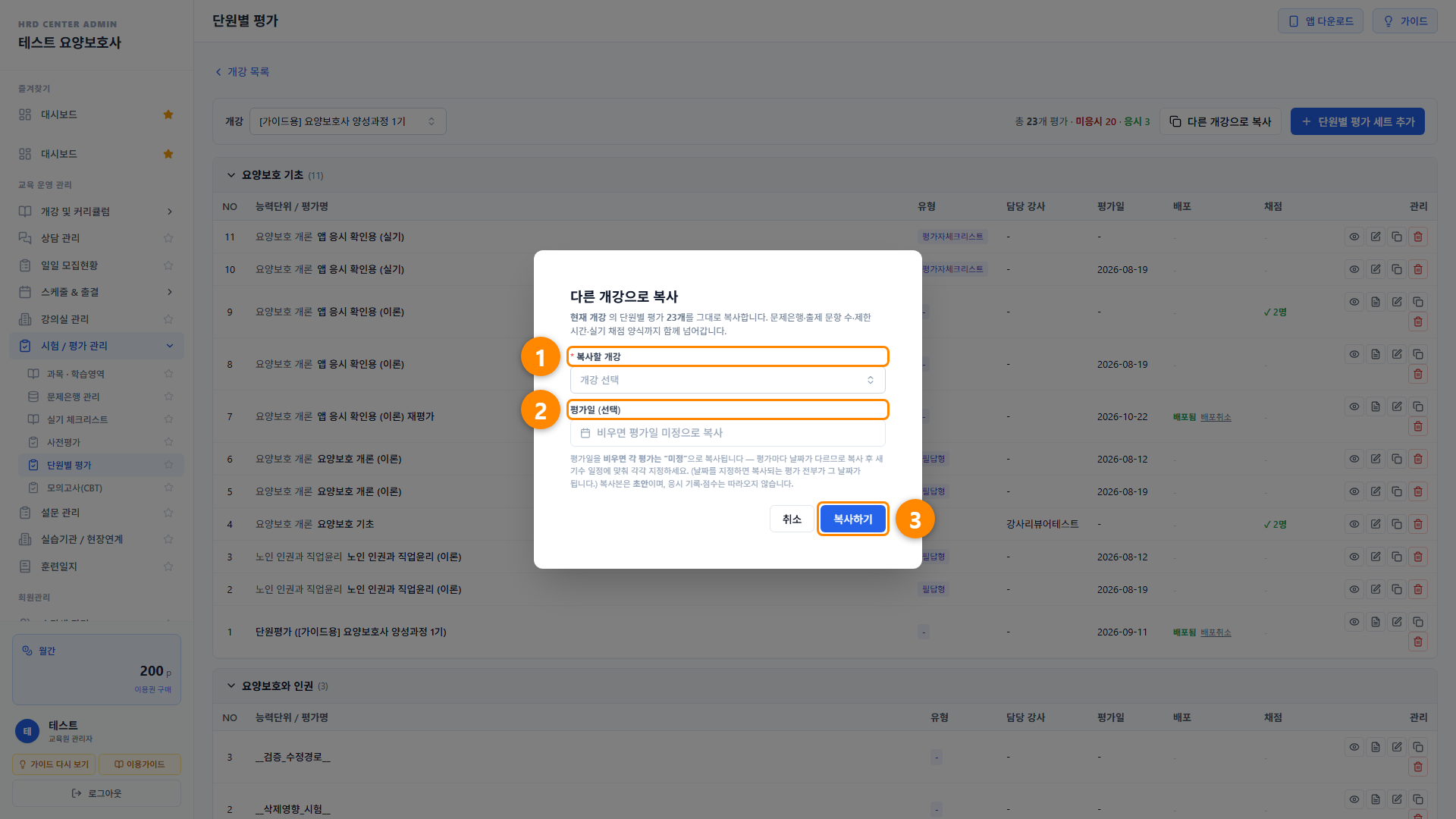
Task: Edit row NO 6 요양보호 개론 (이론)
Action: click(1375, 459)
